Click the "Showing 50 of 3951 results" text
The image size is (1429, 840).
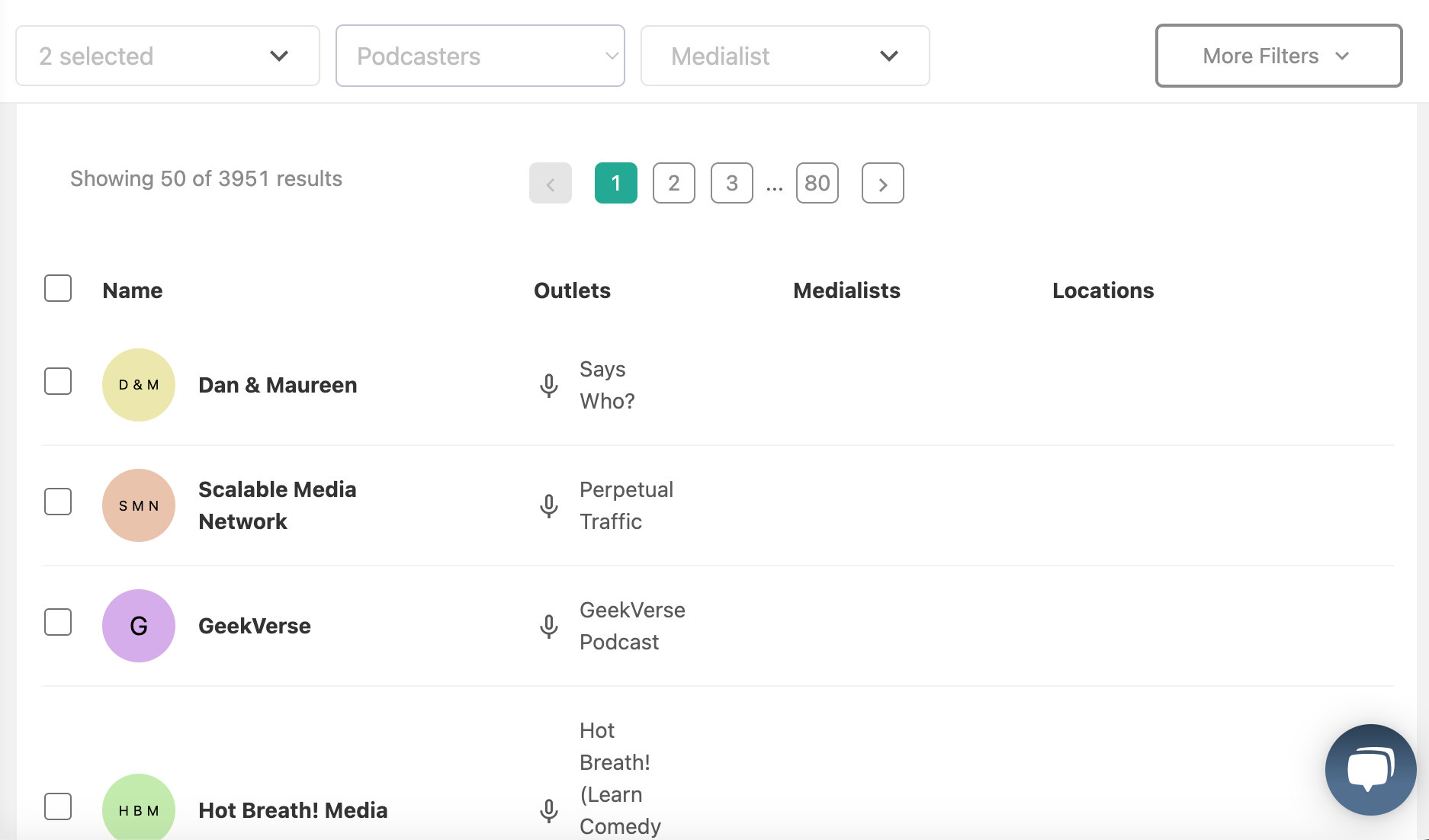206,178
